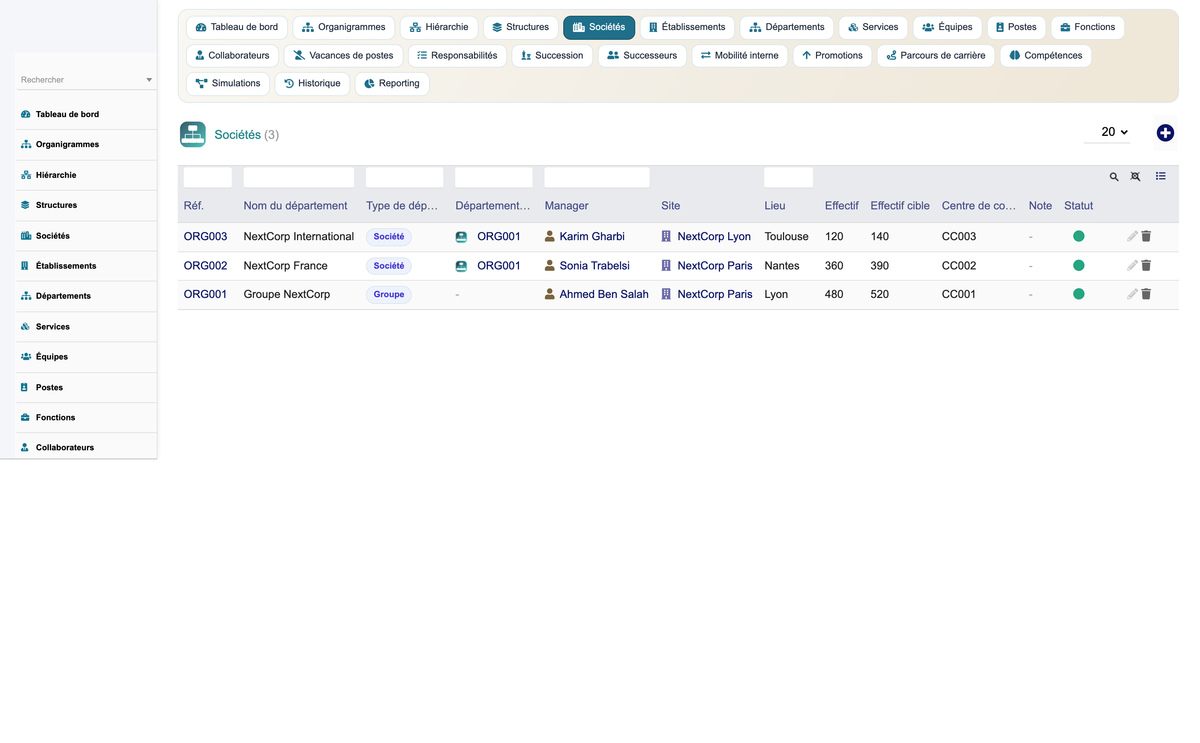This screenshot has width=1200, height=743.
Task: Open ORG002 reference link
Action: (205, 266)
